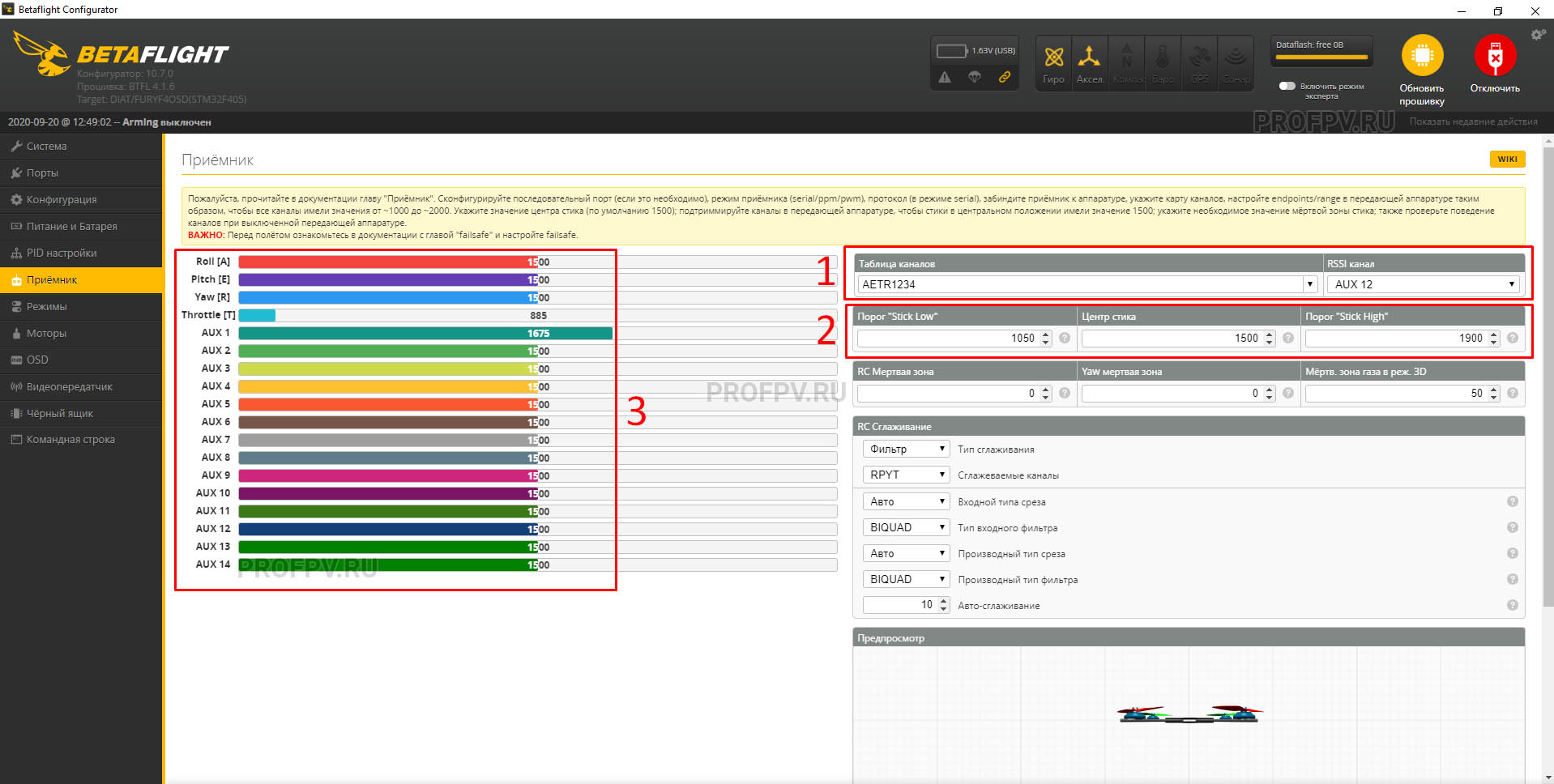Open the Конфигурация tab in sidebar
Screen dimensions: 1554x784
pos(81,200)
